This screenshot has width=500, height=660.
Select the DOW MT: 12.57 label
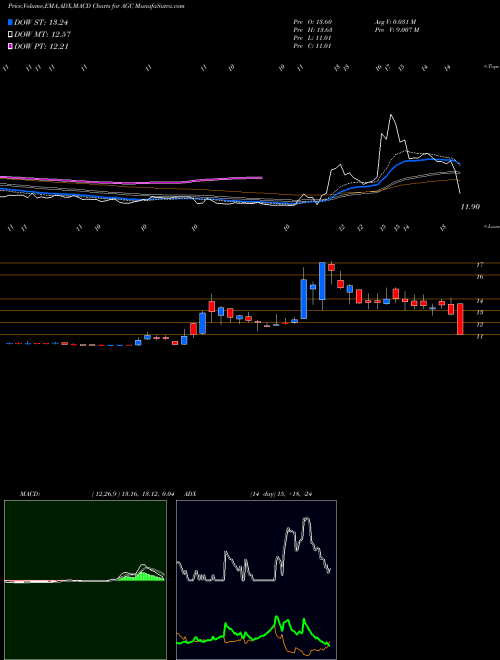[41, 34]
